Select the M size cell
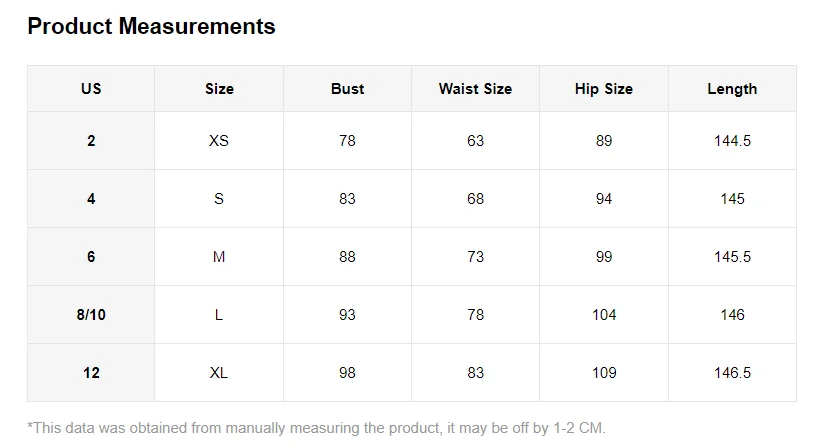This screenshot has width=837, height=448. pyautogui.click(x=219, y=257)
